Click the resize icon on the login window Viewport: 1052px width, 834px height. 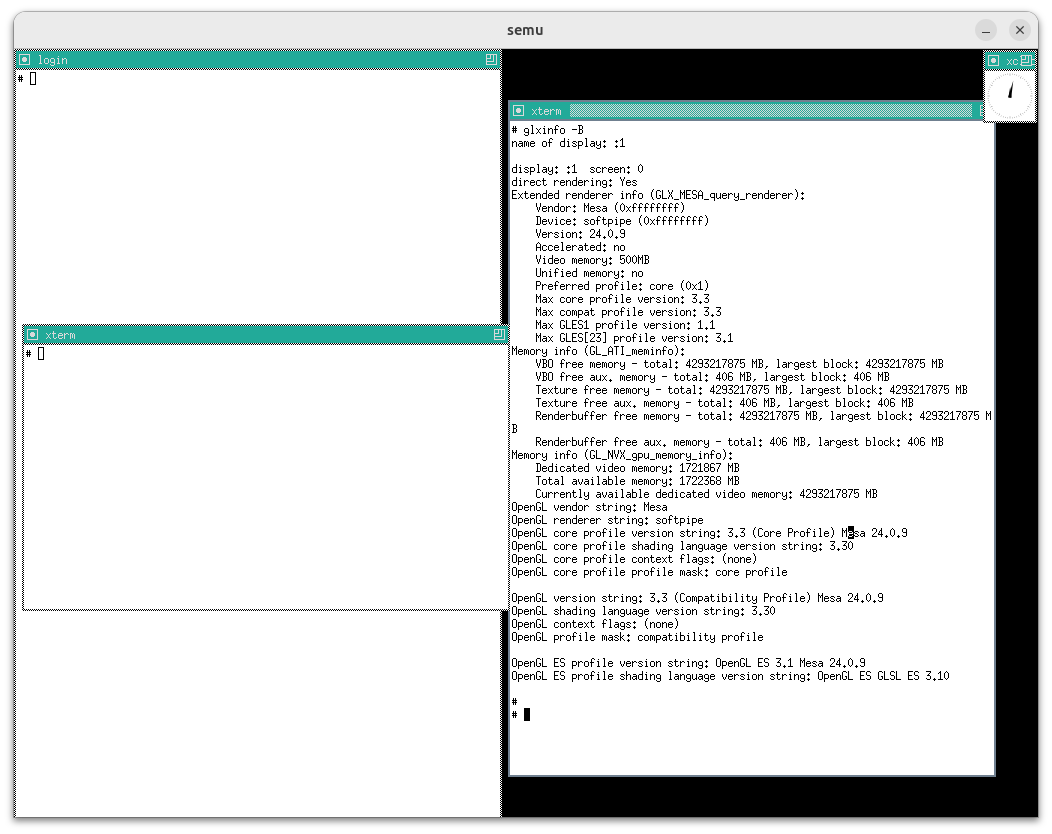pos(491,60)
